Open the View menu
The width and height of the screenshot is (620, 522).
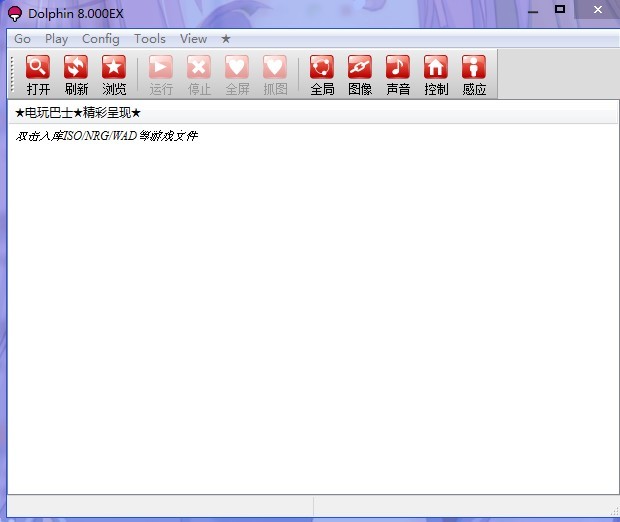pyautogui.click(x=193, y=39)
